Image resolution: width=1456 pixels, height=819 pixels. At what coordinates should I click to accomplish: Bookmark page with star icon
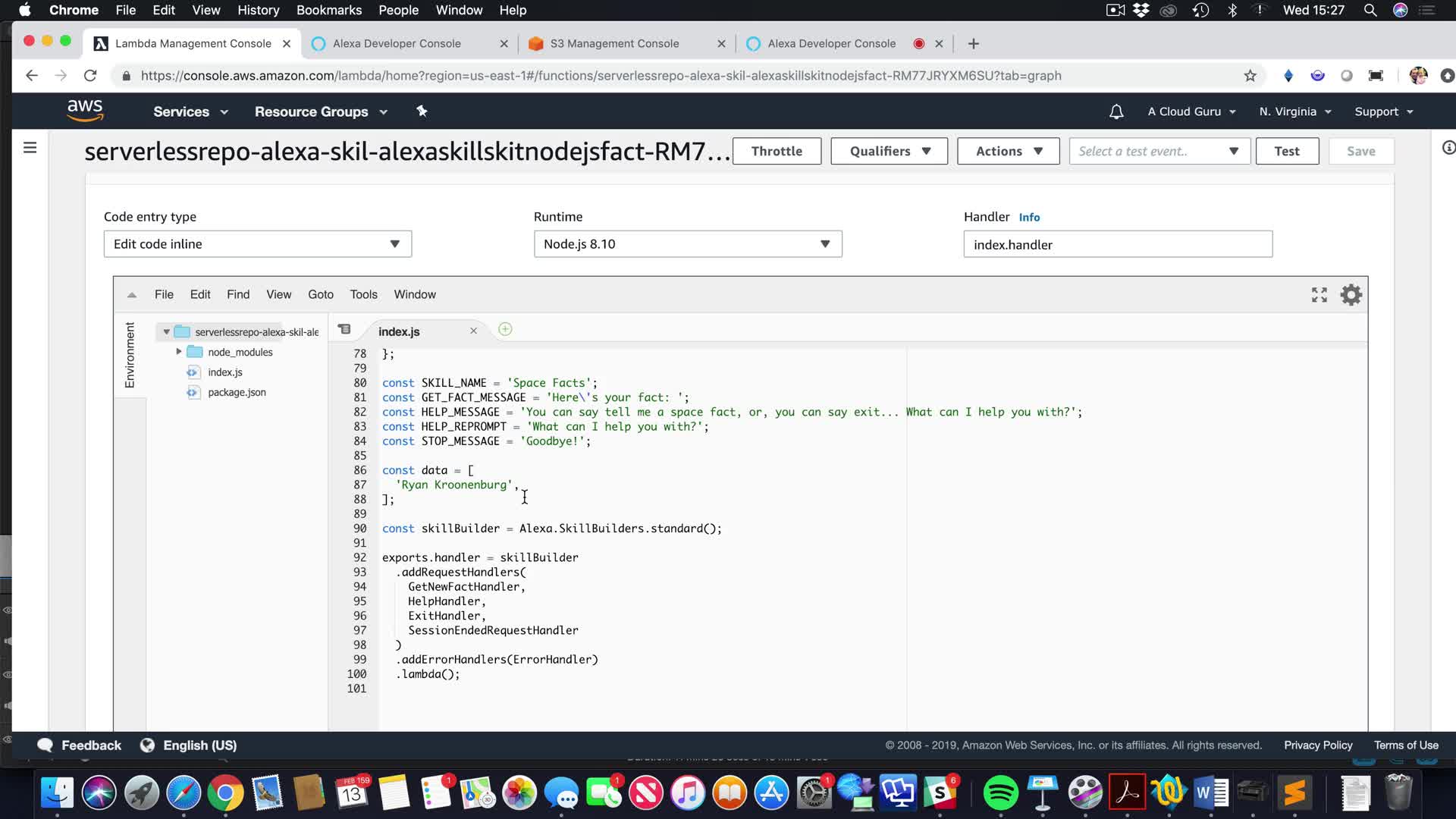click(x=1250, y=76)
